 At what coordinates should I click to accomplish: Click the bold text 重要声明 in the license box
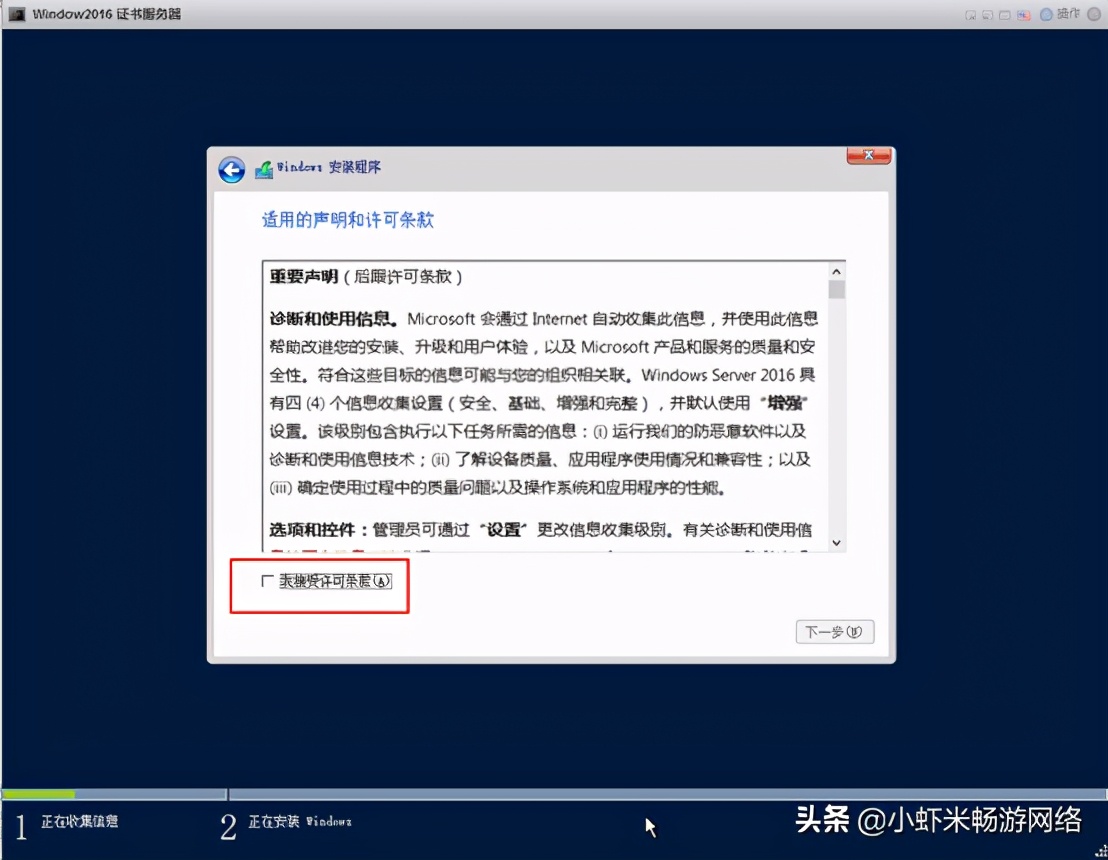[x=304, y=276]
